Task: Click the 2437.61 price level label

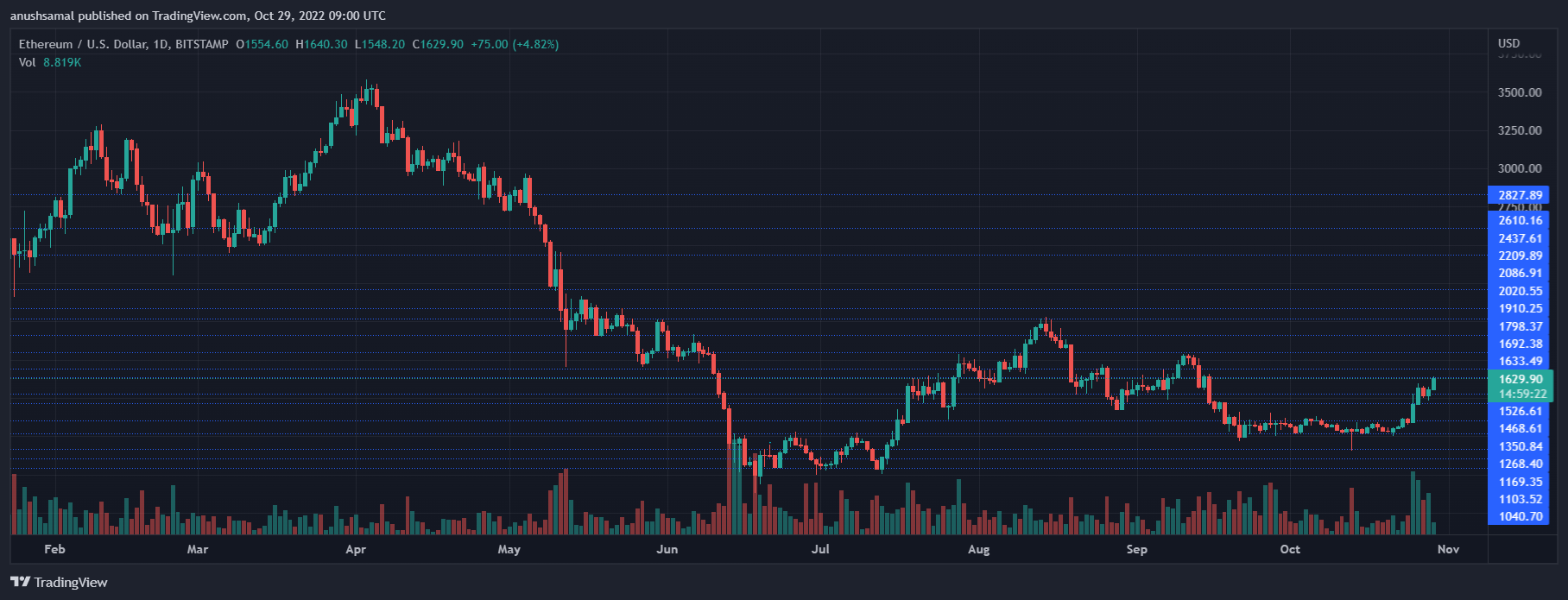Action: coord(1520,238)
